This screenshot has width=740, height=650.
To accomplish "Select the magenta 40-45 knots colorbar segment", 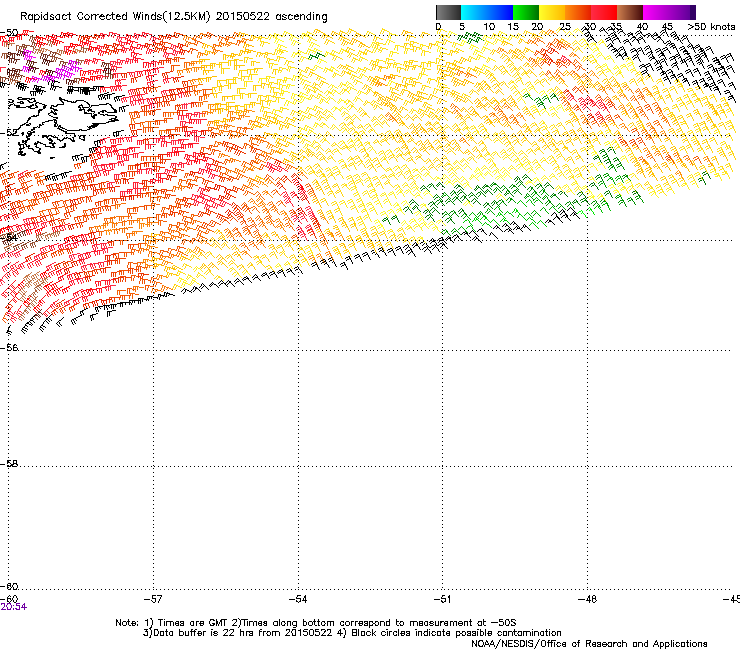I will [x=656, y=12].
